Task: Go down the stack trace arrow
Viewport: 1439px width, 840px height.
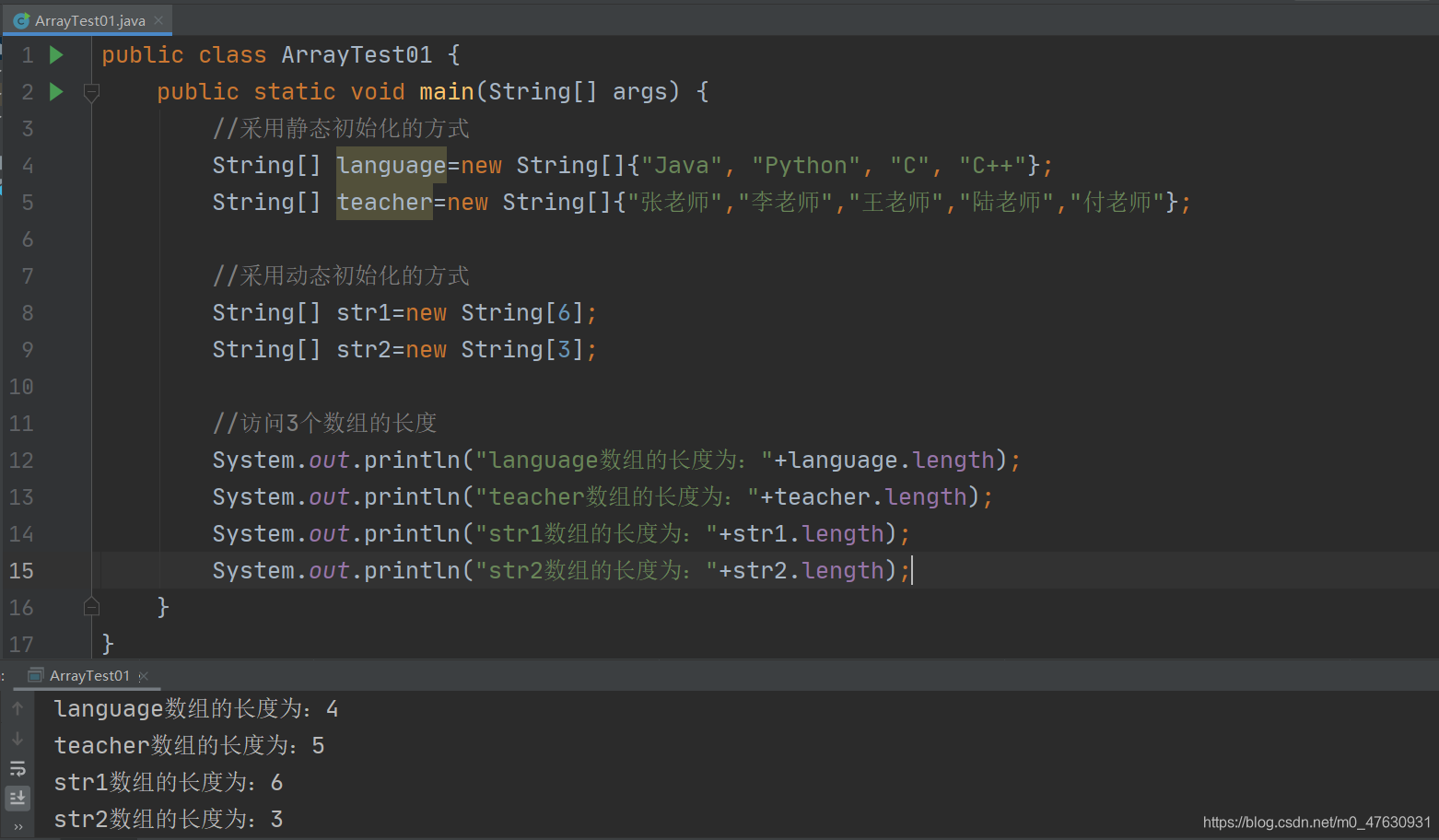Action: tap(18, 739)
